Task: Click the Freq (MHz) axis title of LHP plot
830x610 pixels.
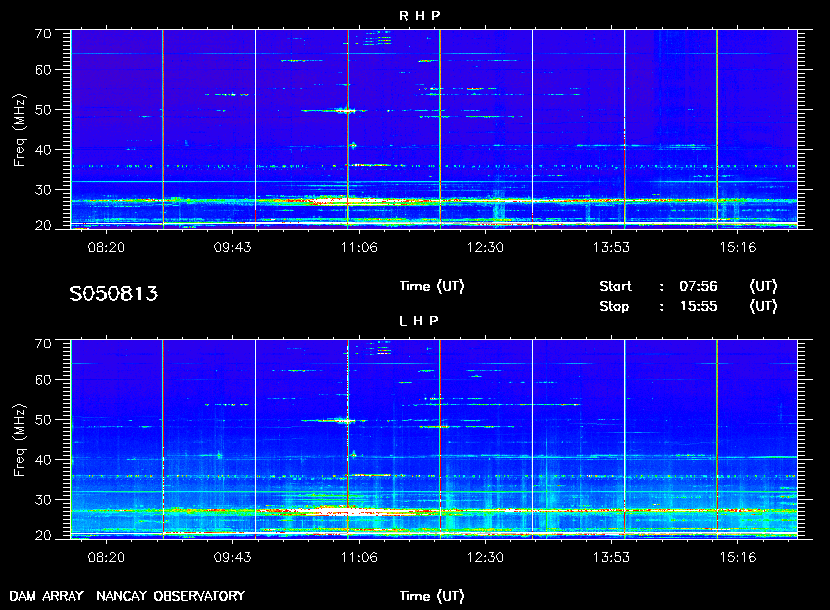Action: click(x=19, y=441)
